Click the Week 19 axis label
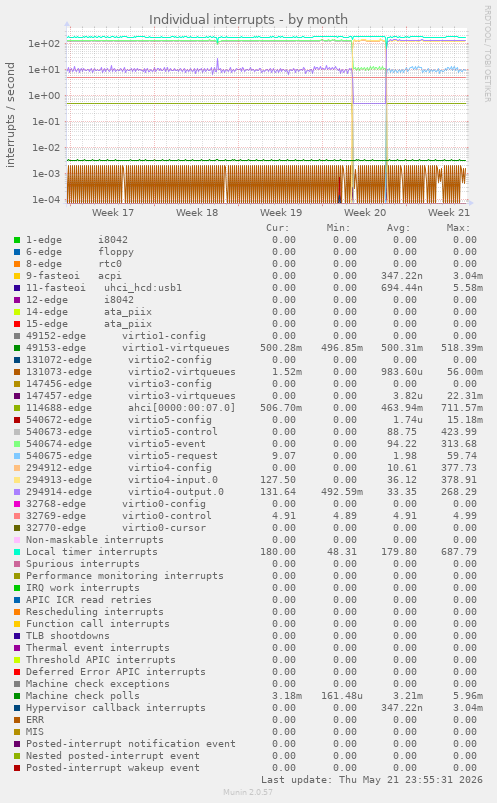The image size is (497, 803). pos(281,213)
